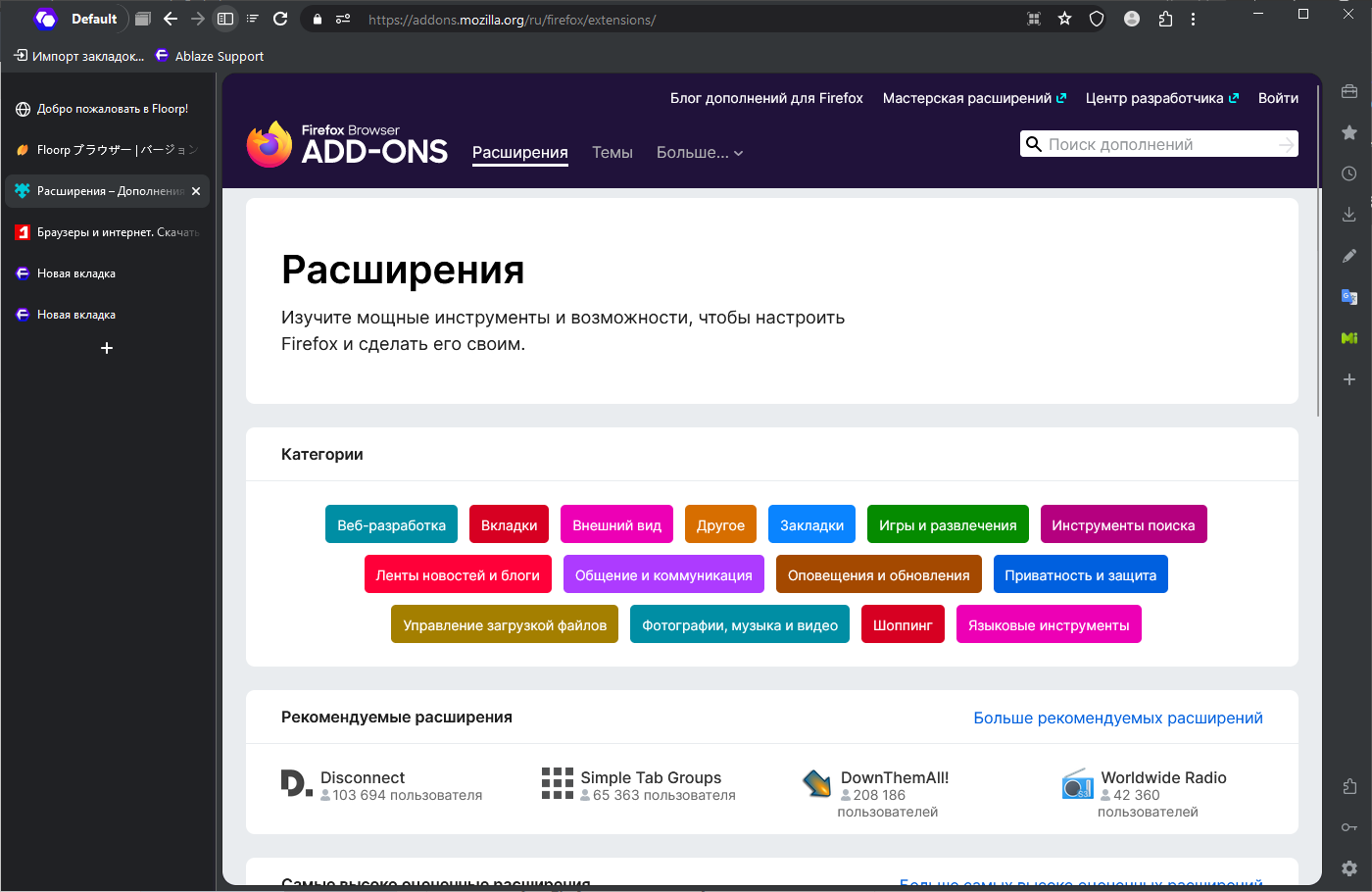Open history clock in right sidebar
Viewport: 1372px width, 892px height.
[1349, 173]
